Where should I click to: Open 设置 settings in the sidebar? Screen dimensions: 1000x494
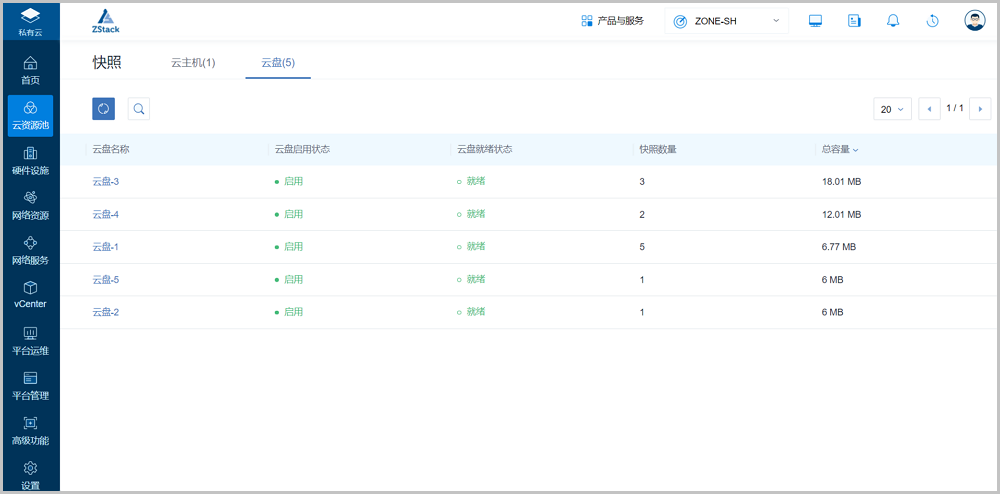tap(30, 476)
